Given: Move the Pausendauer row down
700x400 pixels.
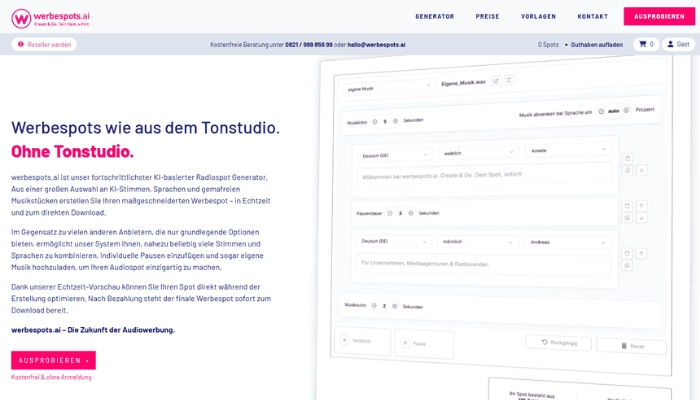Looking at the screenshot, I should 642,218.
